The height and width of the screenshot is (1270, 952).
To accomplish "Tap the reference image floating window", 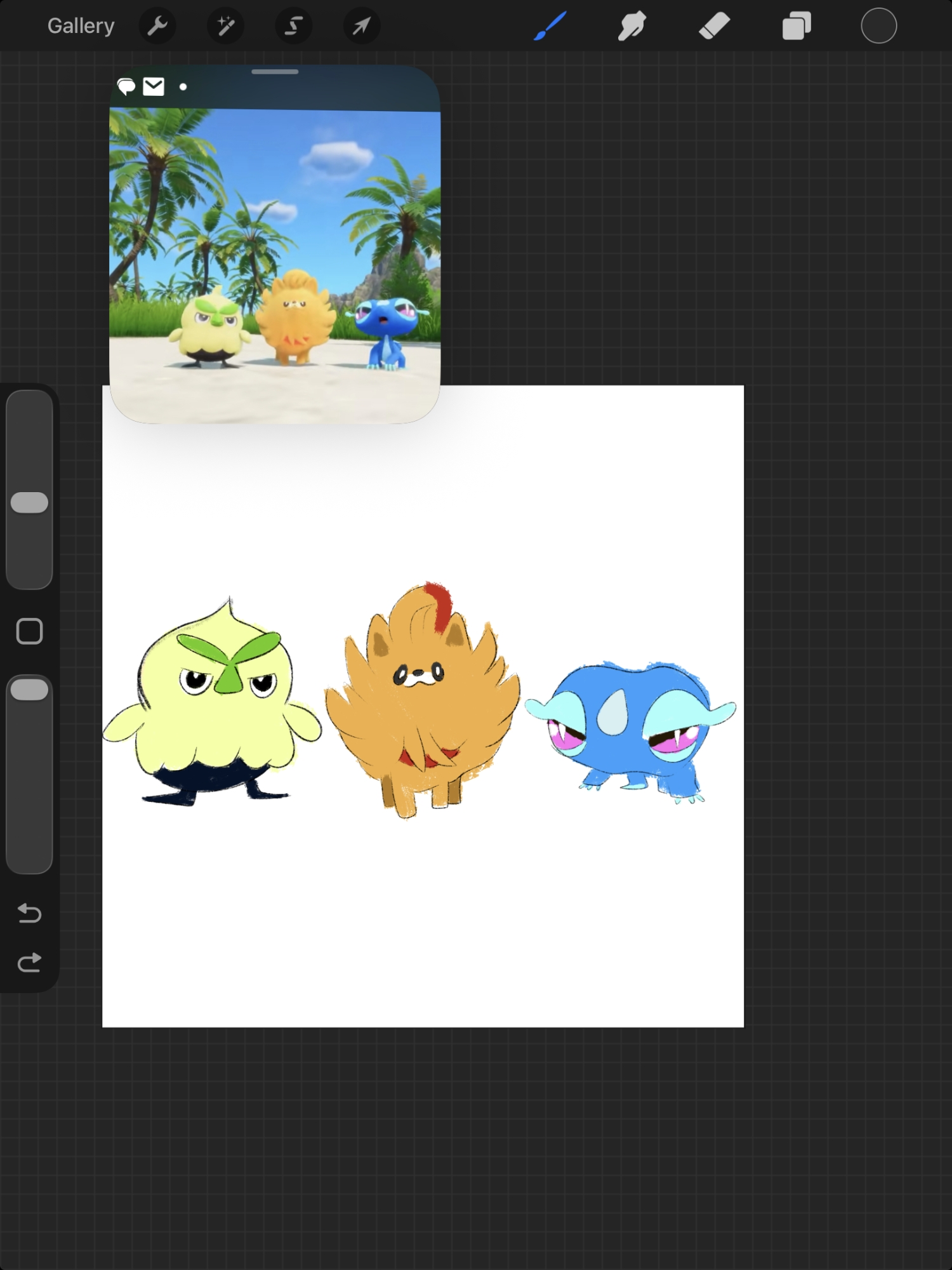I will click(275, 254).
